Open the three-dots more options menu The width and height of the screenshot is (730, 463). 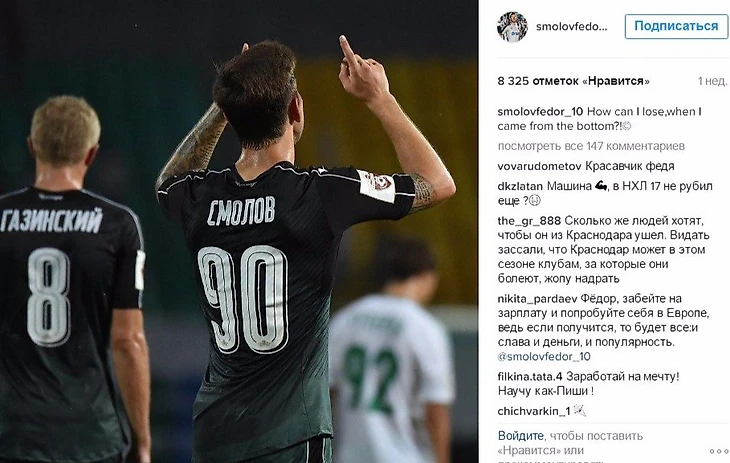[x=718, y=451]
